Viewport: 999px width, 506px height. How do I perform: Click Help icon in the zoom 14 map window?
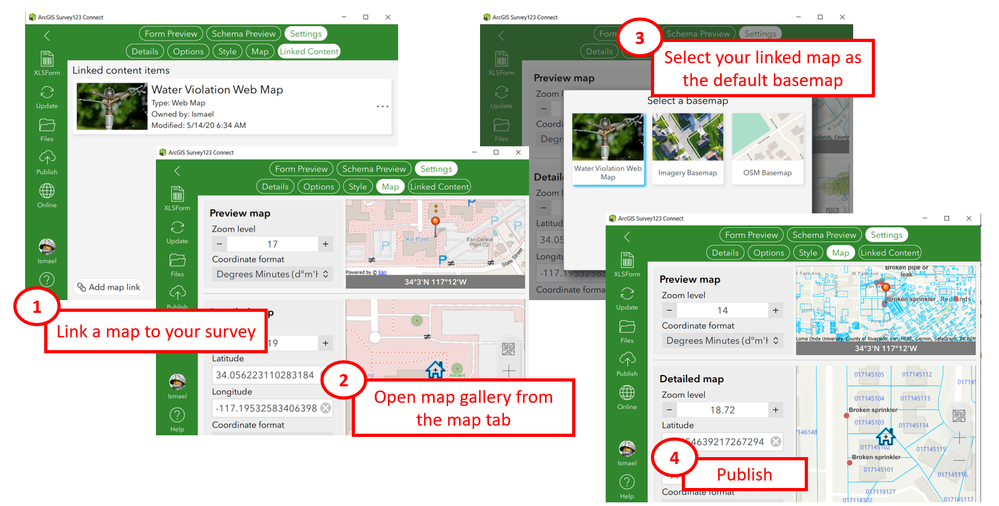627,482
